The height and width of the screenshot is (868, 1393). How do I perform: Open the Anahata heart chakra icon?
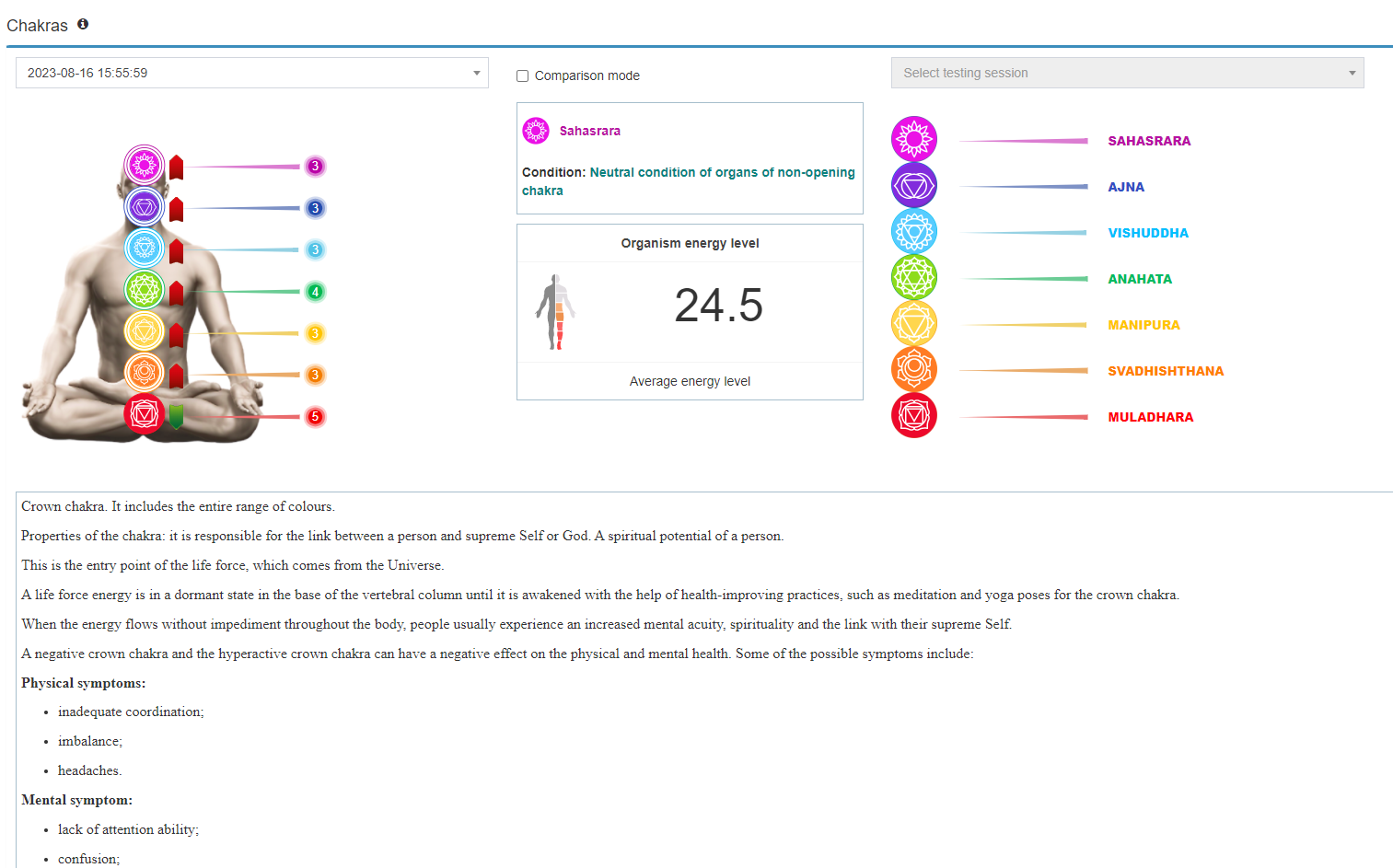(914, 277)
